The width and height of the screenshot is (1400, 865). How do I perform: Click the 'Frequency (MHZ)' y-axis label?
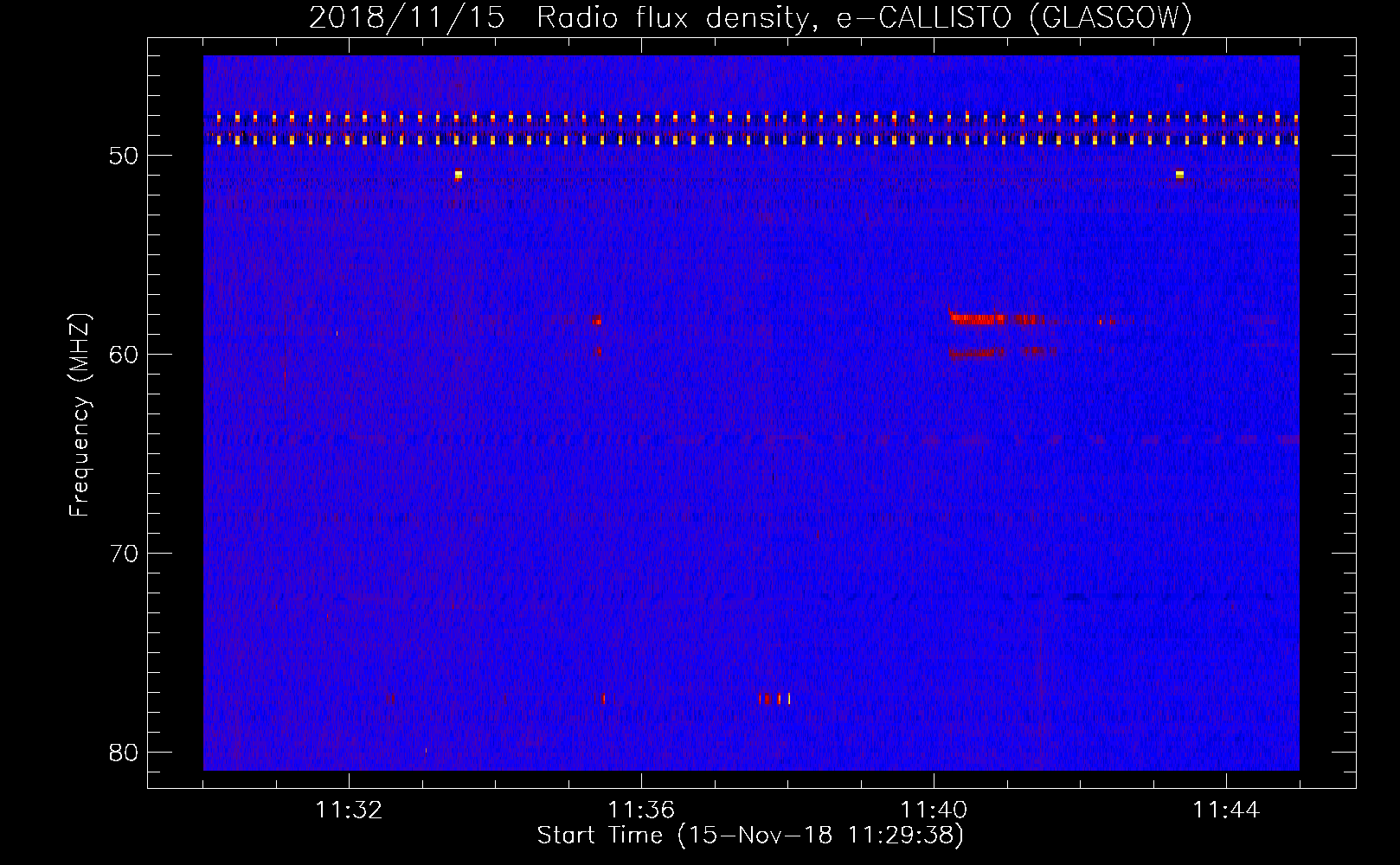coord(80,415)
